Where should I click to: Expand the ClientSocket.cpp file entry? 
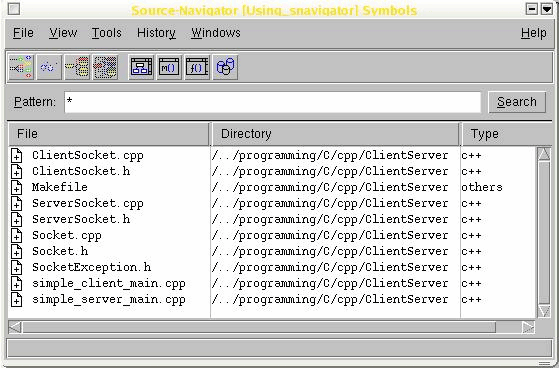(x=16, y=156)
